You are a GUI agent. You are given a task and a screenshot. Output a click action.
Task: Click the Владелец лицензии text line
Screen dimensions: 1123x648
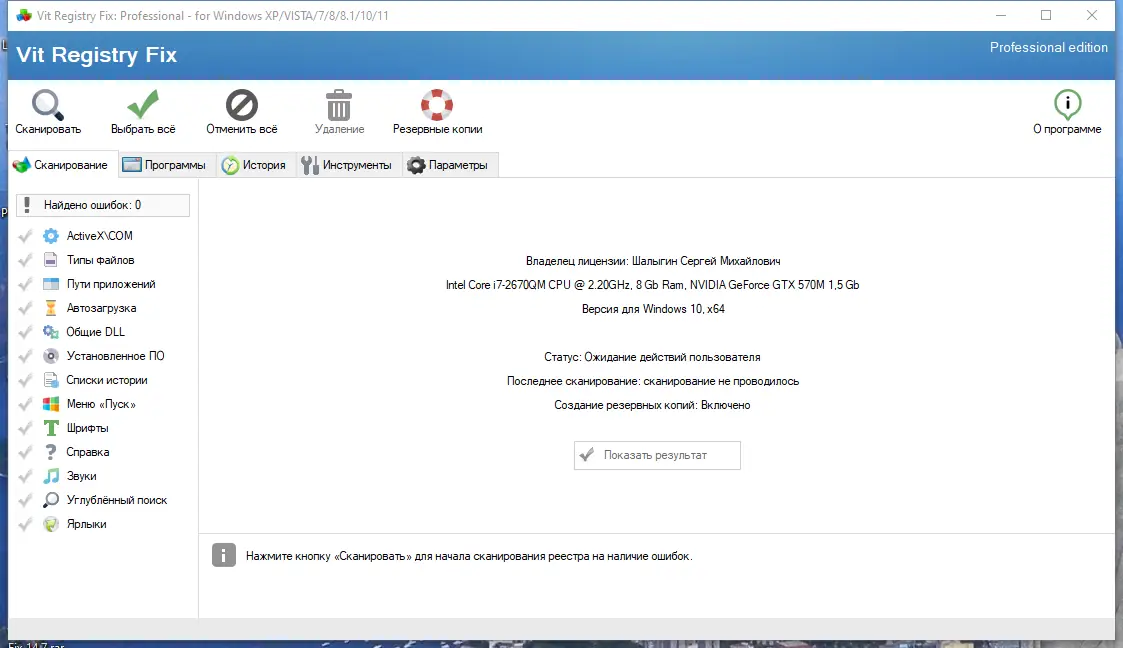point(652,261)
